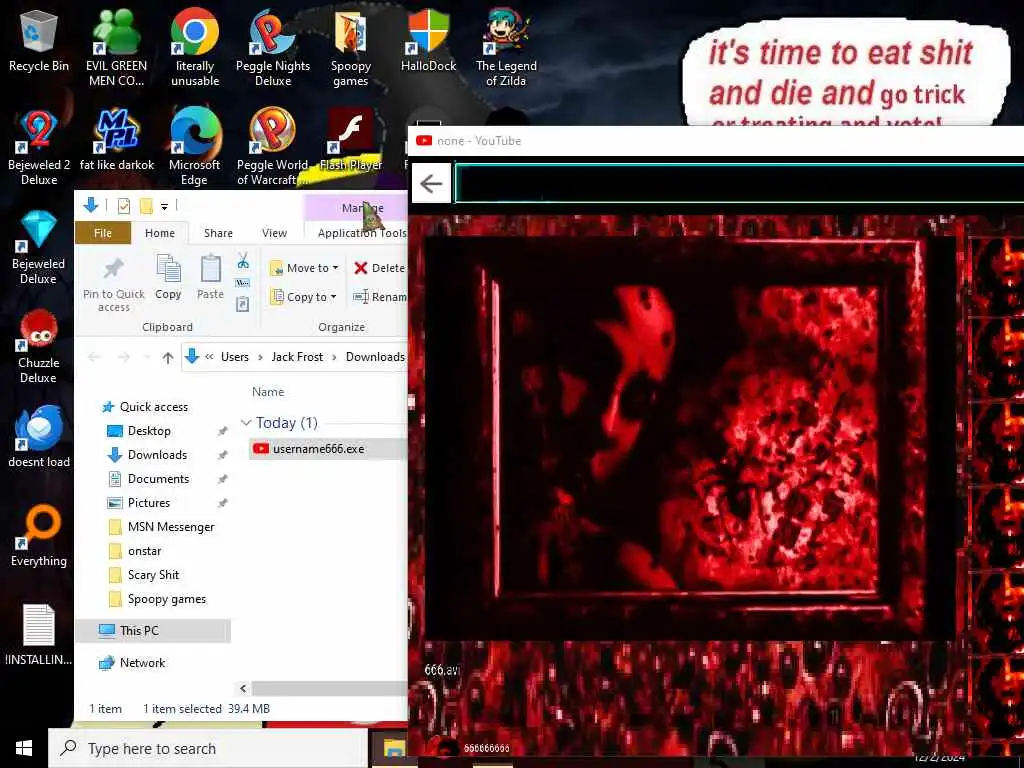Select Quick access in navigation pane

153,407
